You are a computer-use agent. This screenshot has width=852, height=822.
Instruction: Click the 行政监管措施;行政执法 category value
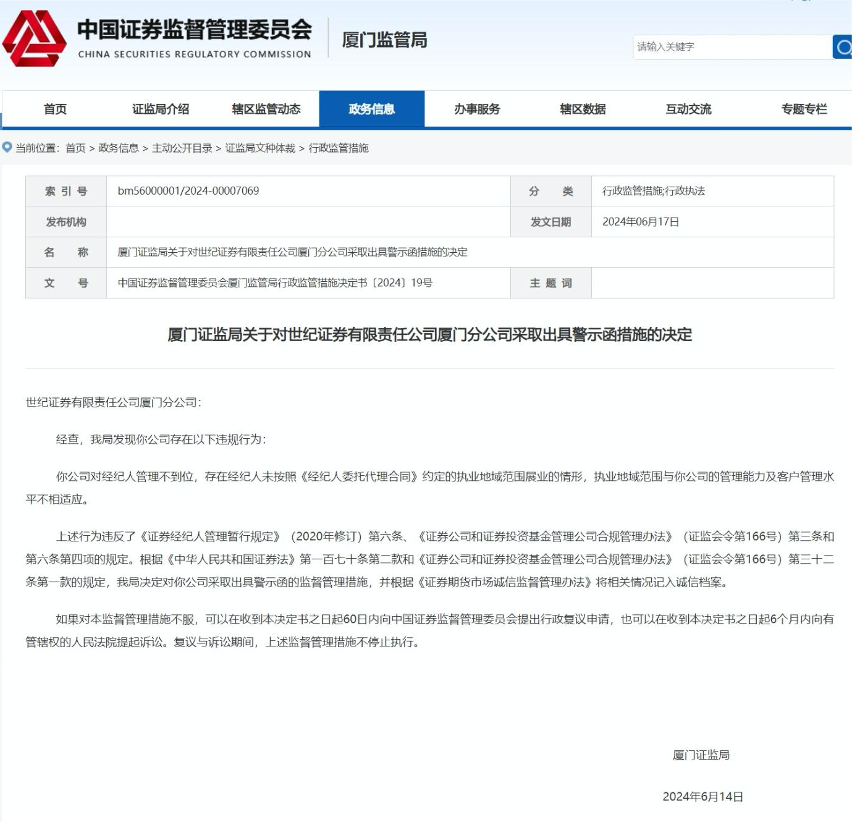pyautogui.click(x=654, y=191)
